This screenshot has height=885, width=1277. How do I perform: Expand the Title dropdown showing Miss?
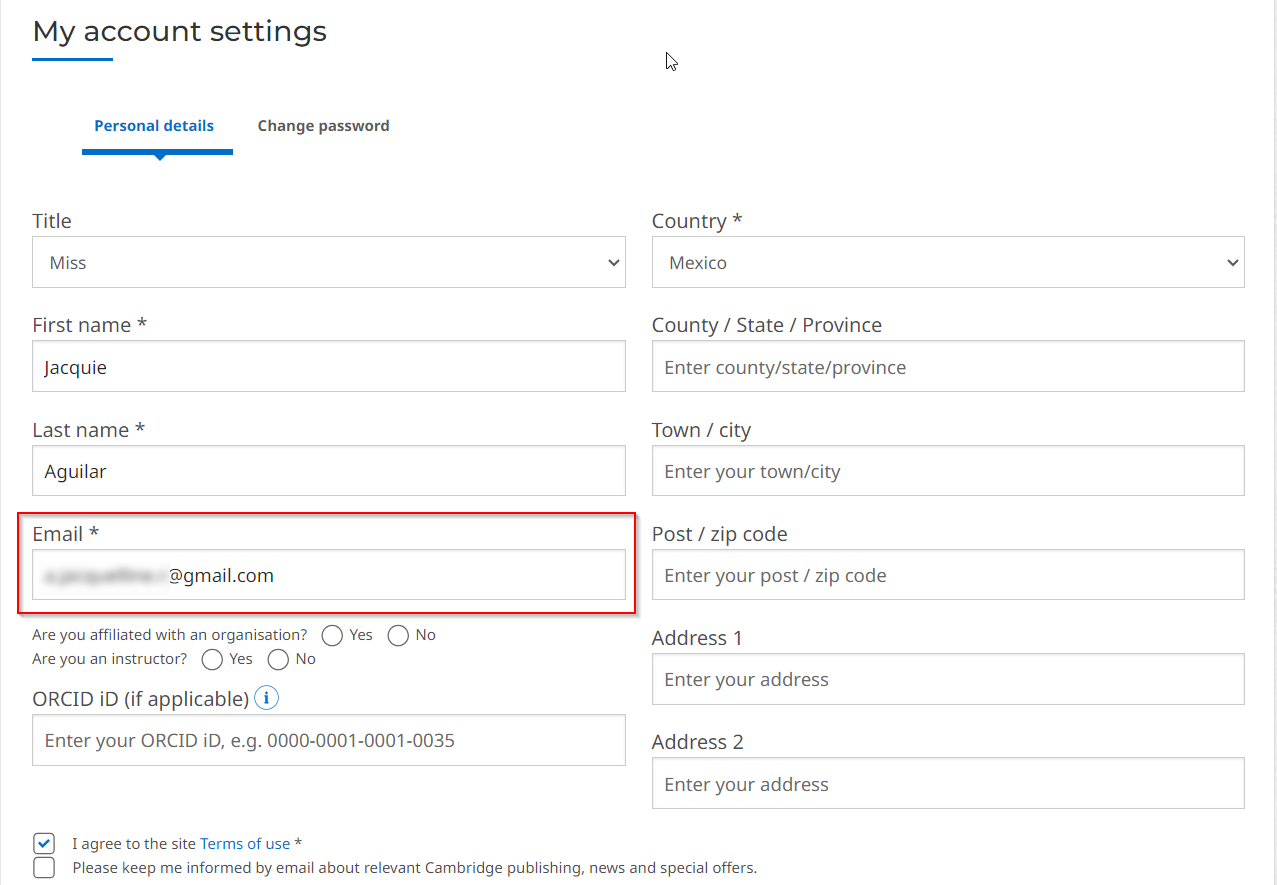pyautogui.click(x=329, y=262)
